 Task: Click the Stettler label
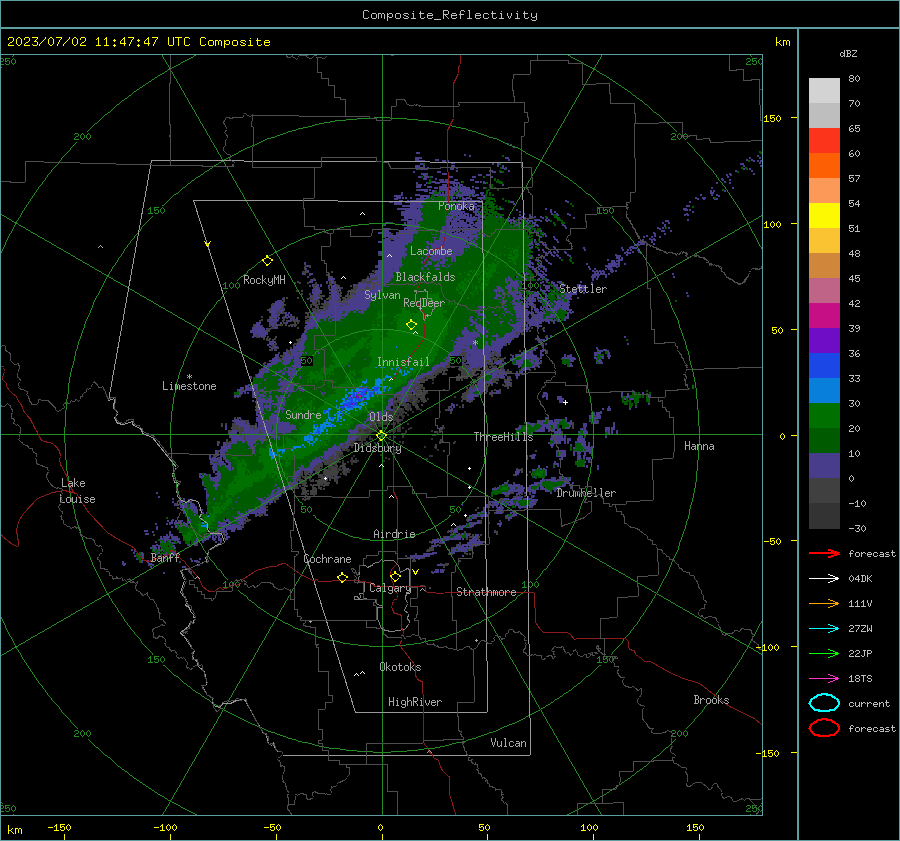pyautogui.click(x=583, y=289)
